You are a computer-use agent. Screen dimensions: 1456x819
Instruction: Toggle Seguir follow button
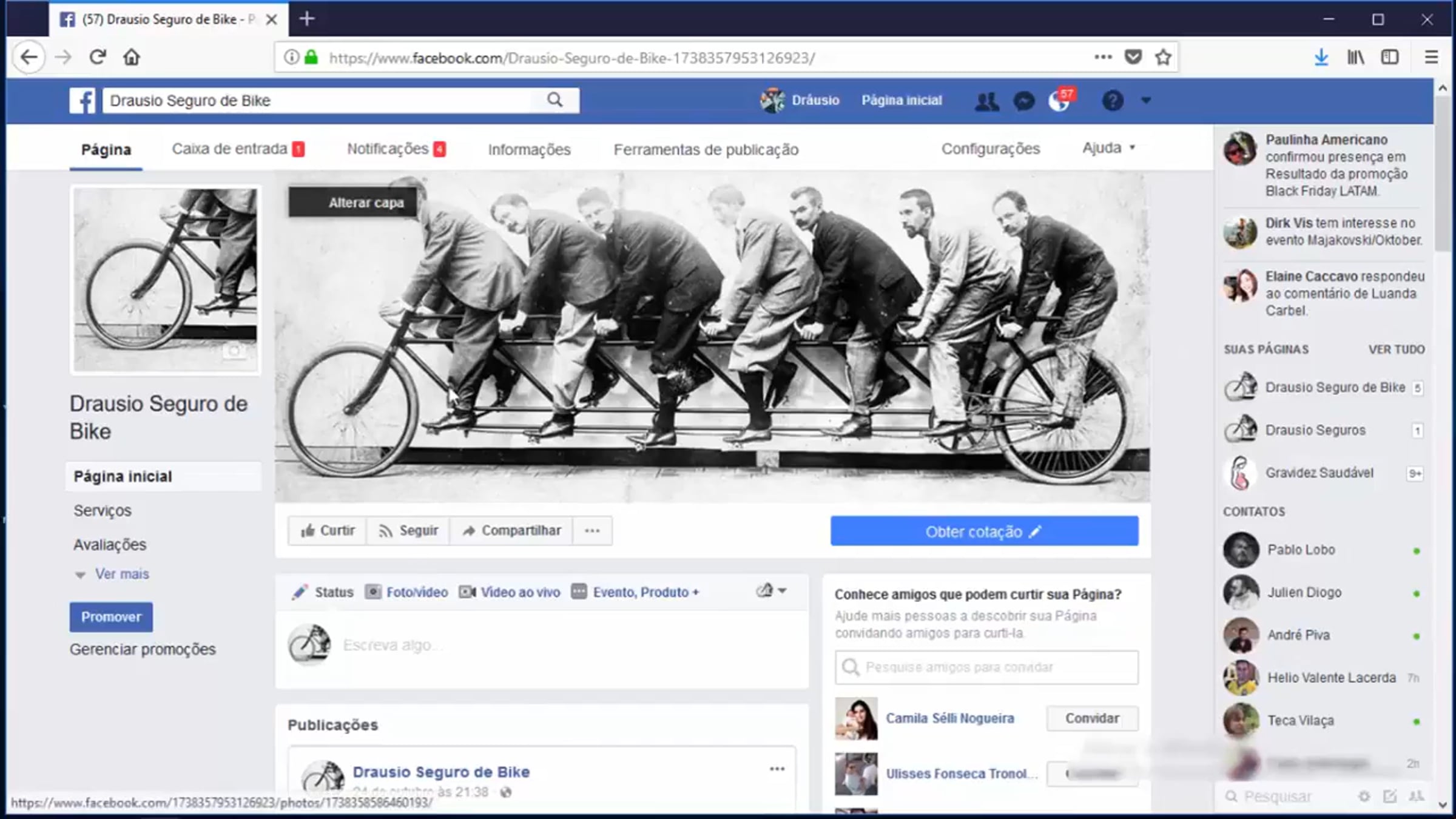coord(408,531)
